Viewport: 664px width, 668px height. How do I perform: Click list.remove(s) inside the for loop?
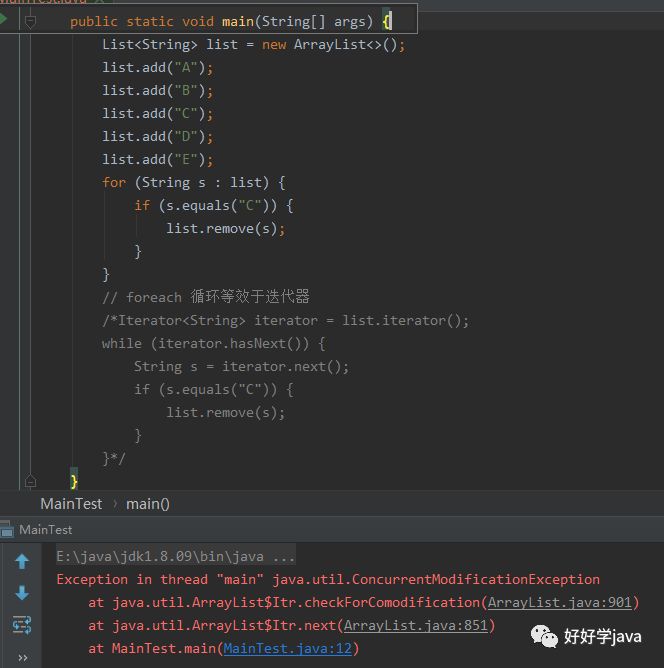click(225, 228)
